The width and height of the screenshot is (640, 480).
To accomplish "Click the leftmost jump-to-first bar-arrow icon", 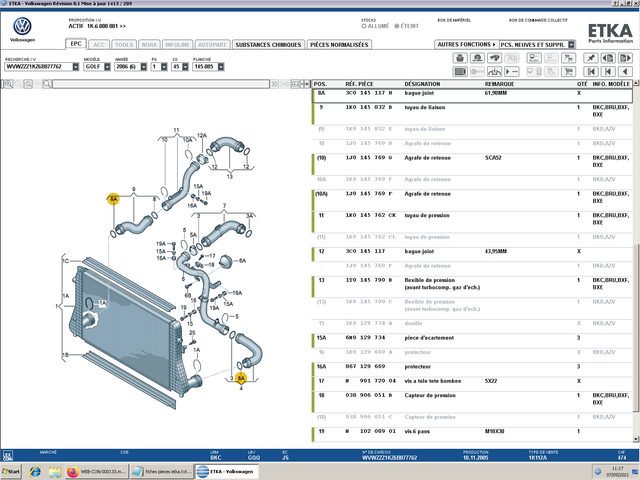I will (591, 72).
